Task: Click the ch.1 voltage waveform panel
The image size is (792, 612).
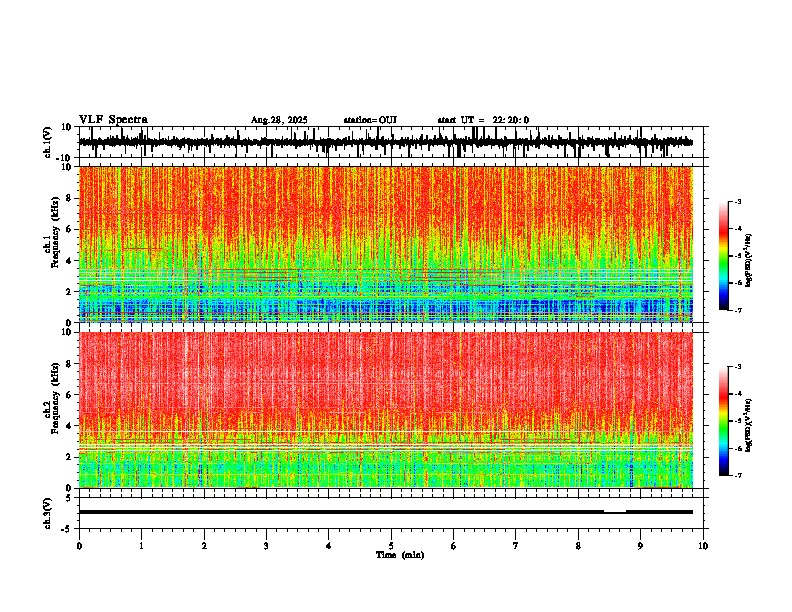Action: pyautogui.click(x=391, y=142)
